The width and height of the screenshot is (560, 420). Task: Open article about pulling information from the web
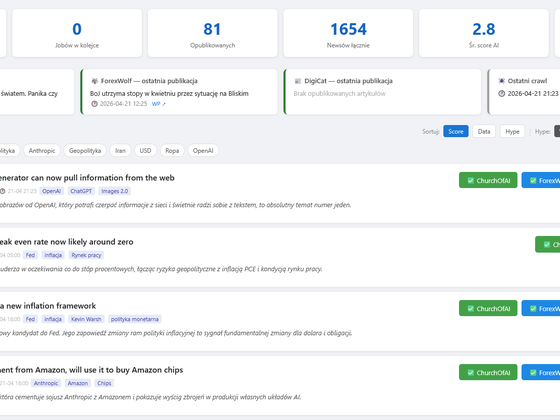(x=87, y=178)
